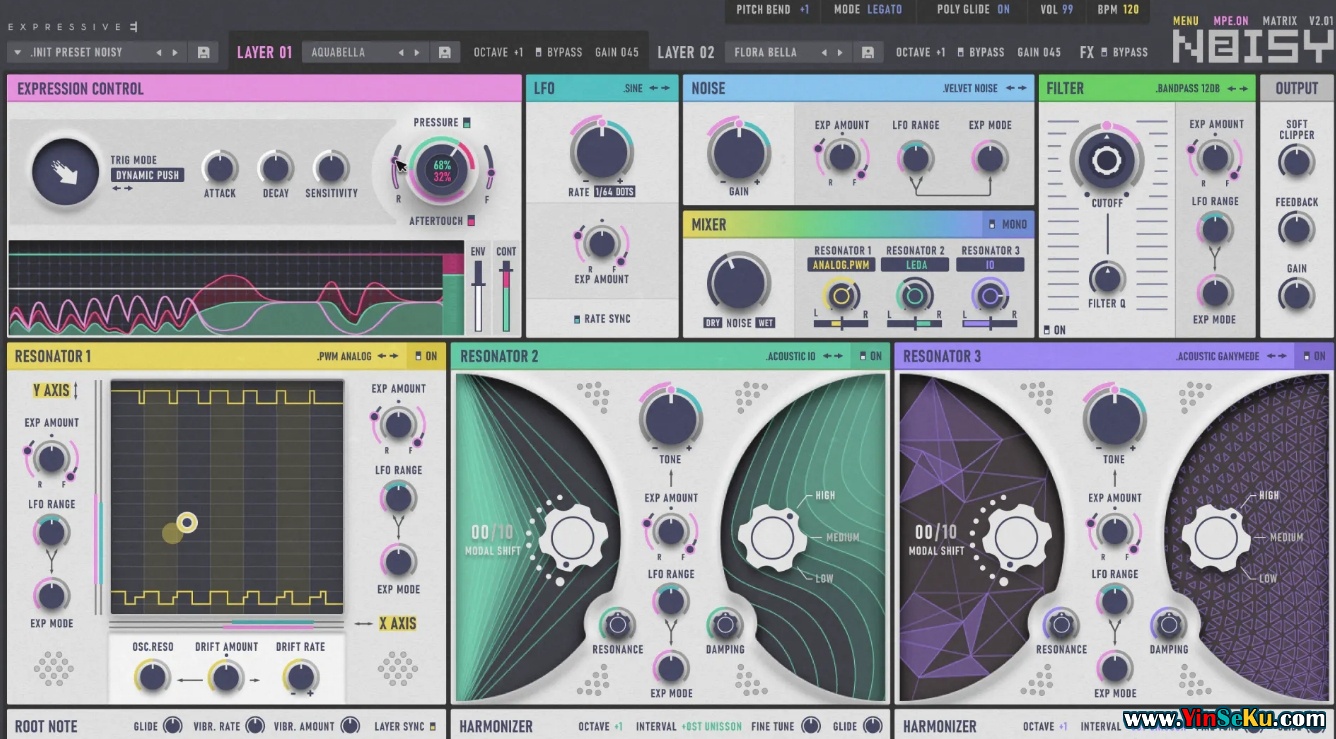Click the filter Cutoff knob
The image size is (1336, 739).
1107,160
